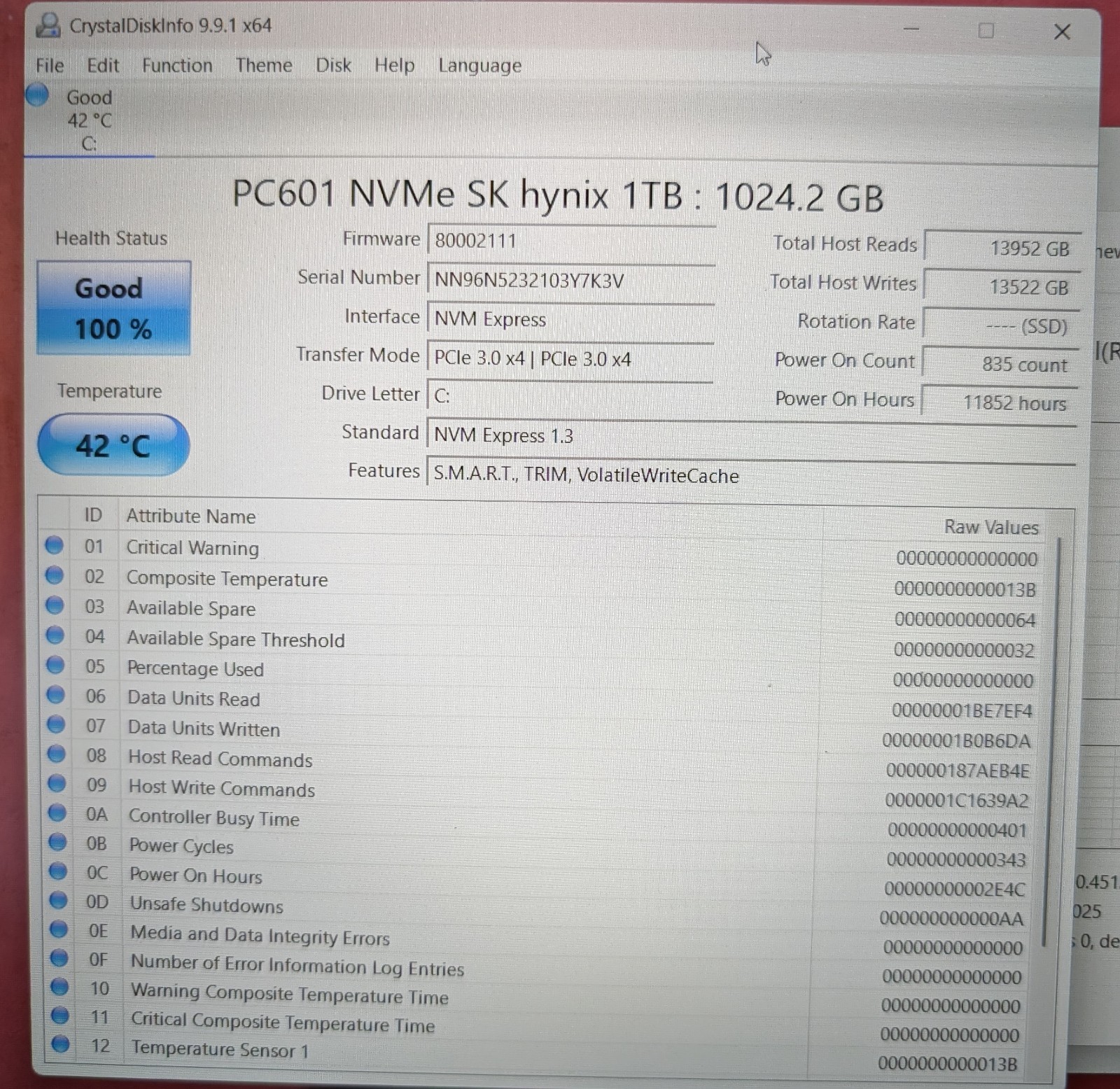Click the status dot for Data Units Written
Image resolution: width=1120 pixels, height=1089 pixels.
pyautogui.click(x=56, y=724)
